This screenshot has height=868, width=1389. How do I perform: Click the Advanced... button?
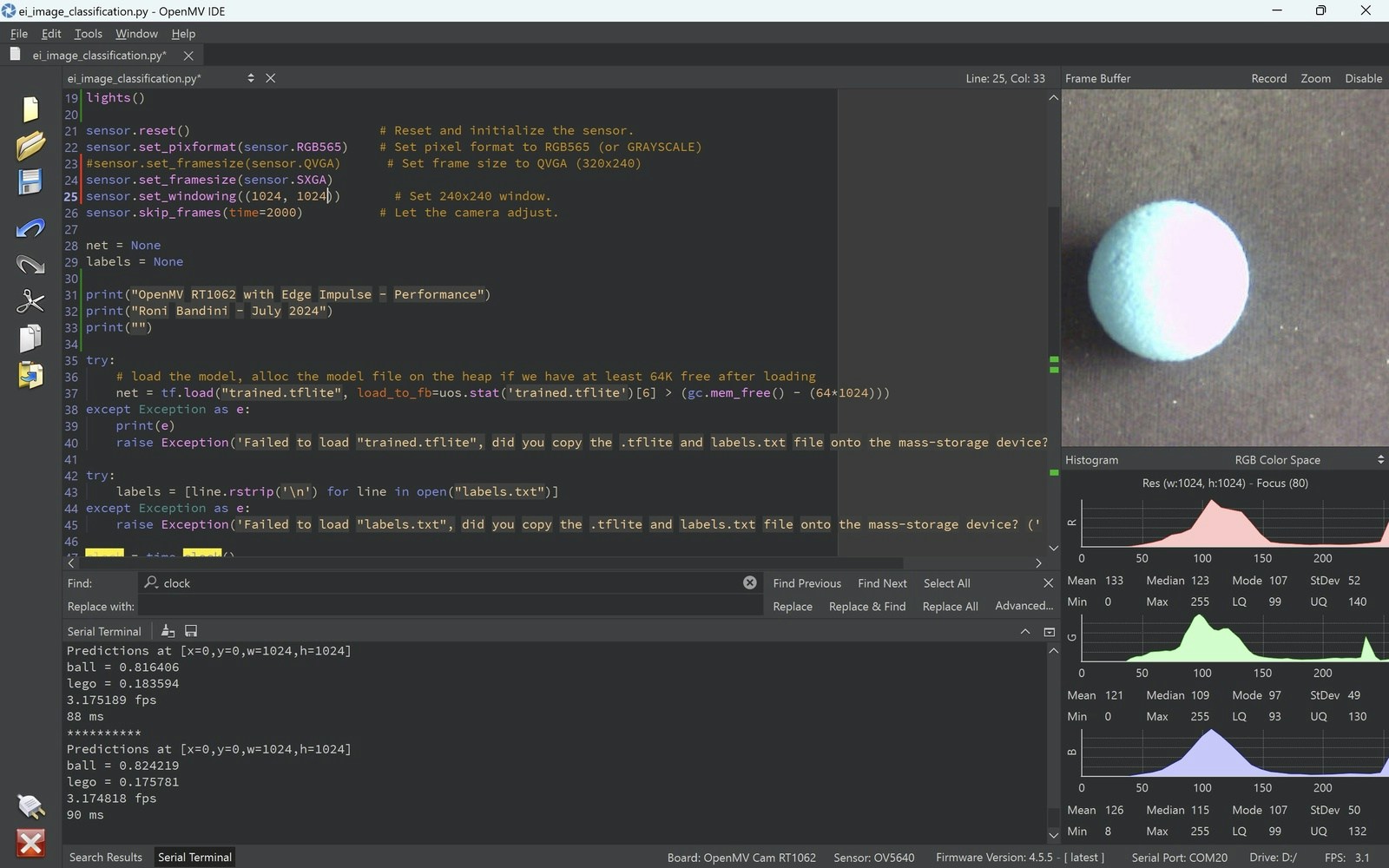[x=1024, y=606]
